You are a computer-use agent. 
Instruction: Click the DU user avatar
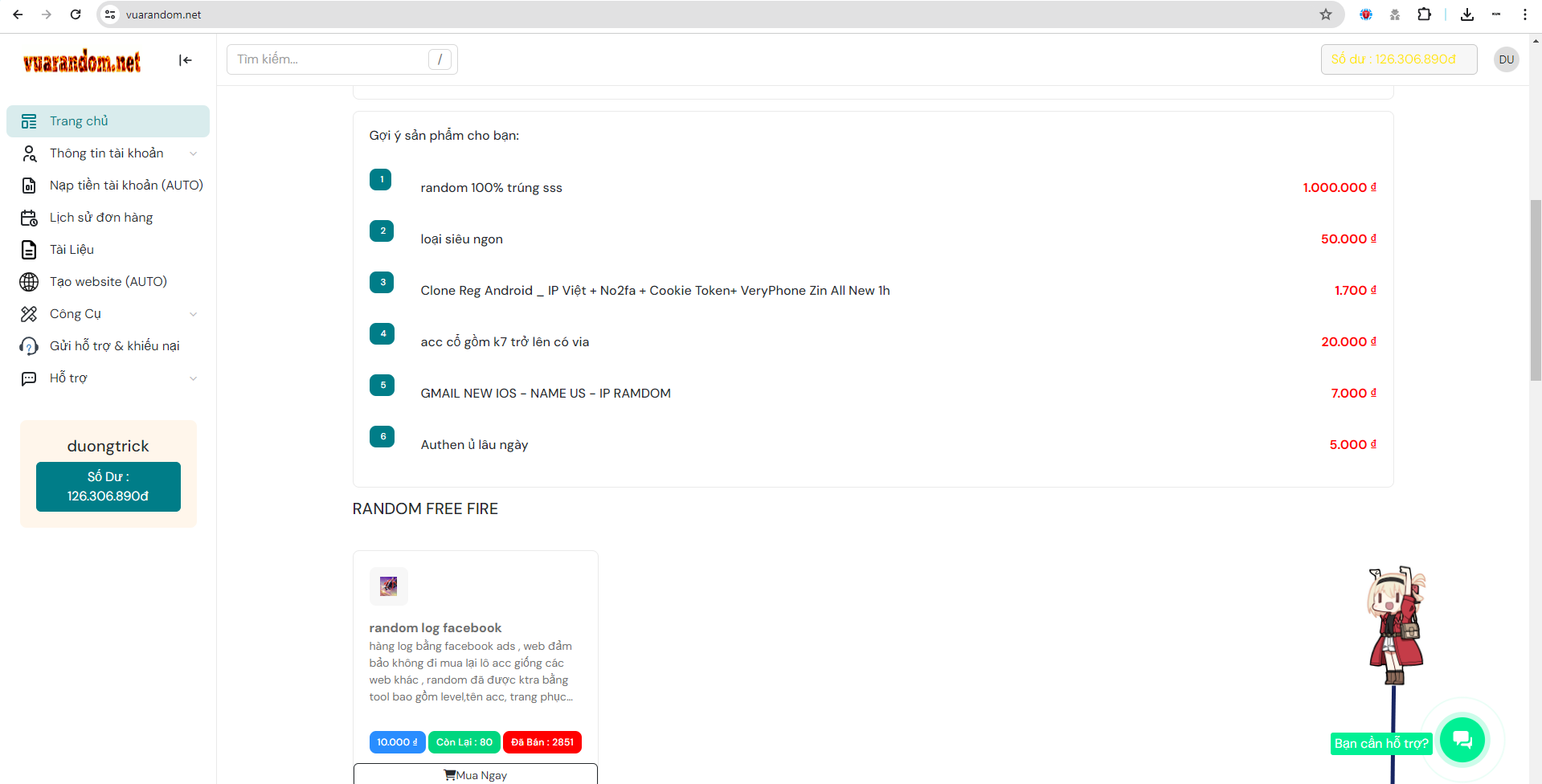[1506, 59]
